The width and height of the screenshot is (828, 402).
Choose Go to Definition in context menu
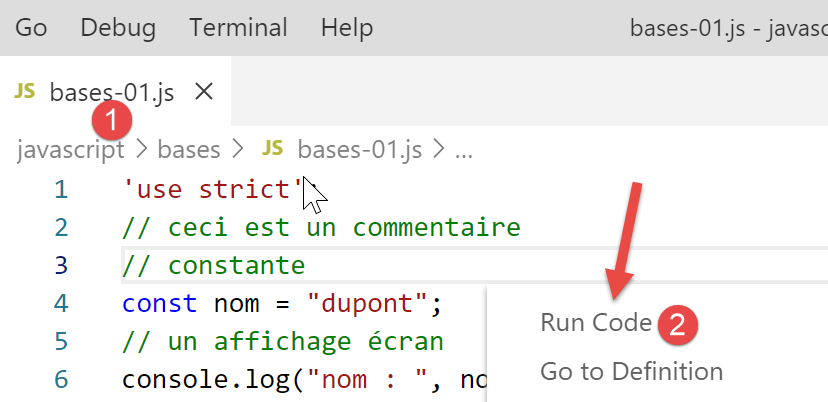click(x=631, y=372)
